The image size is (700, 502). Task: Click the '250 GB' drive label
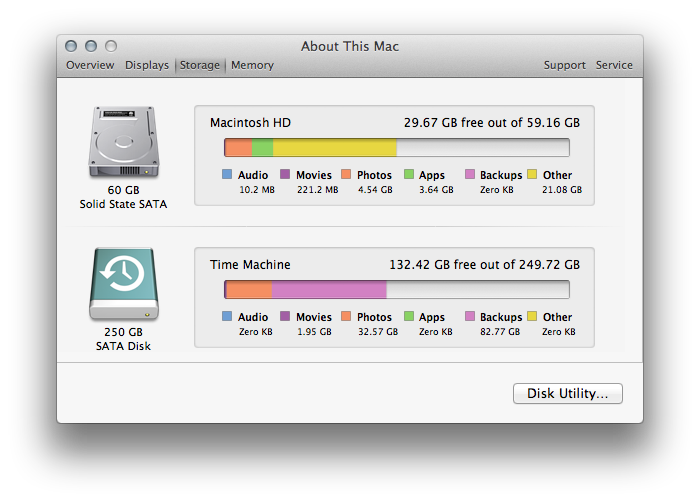[124, 332]
